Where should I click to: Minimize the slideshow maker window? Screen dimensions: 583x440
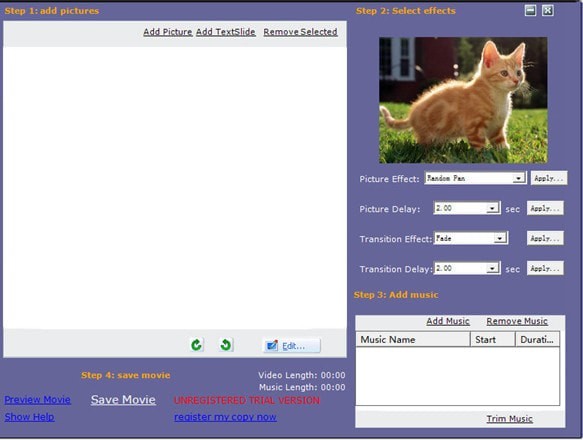pos(531,10)
